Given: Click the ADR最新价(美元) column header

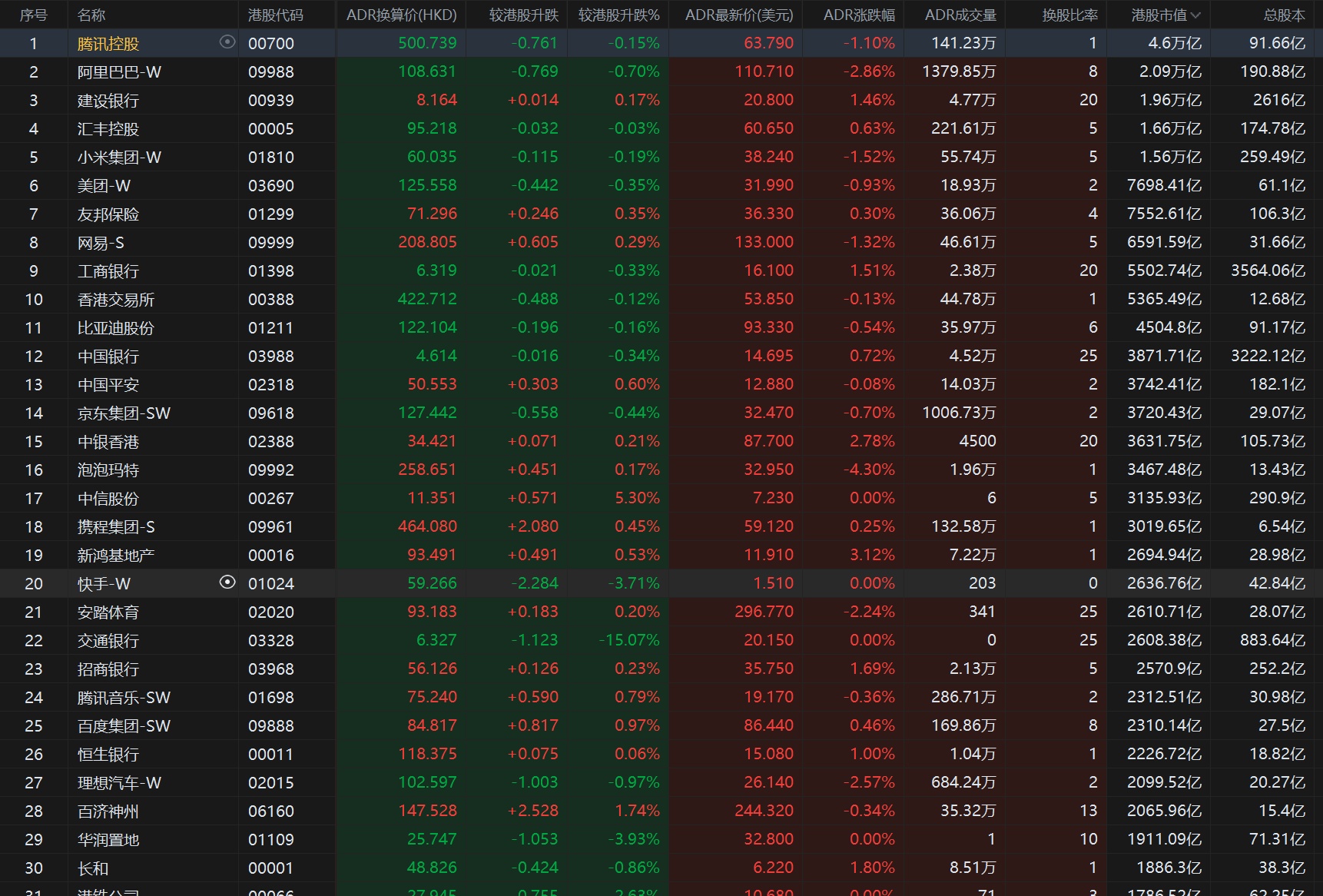Looking at the screenshot, I should coord(738,15).
